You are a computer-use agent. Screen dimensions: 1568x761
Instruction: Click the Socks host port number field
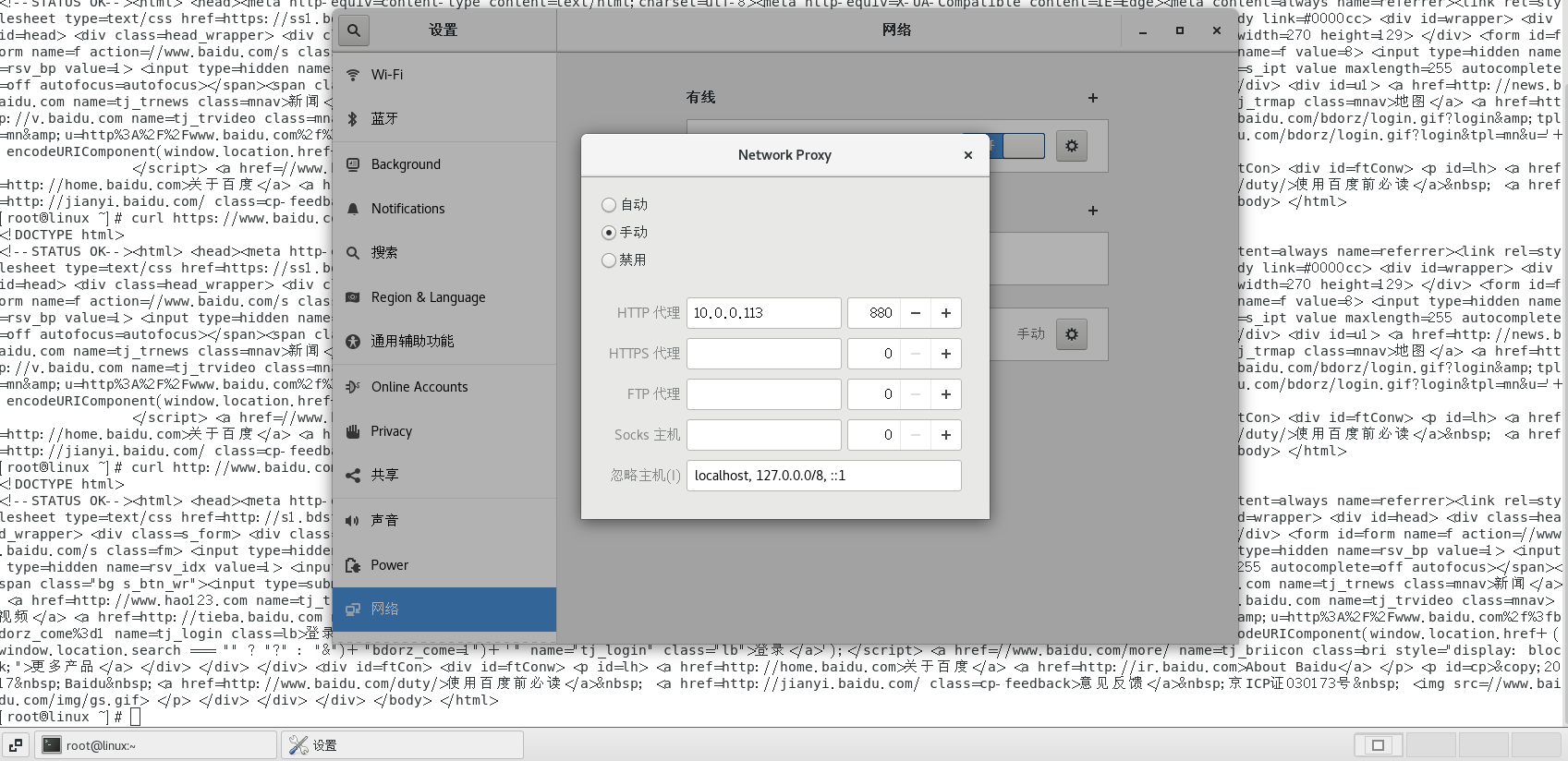tap(874, 435)
